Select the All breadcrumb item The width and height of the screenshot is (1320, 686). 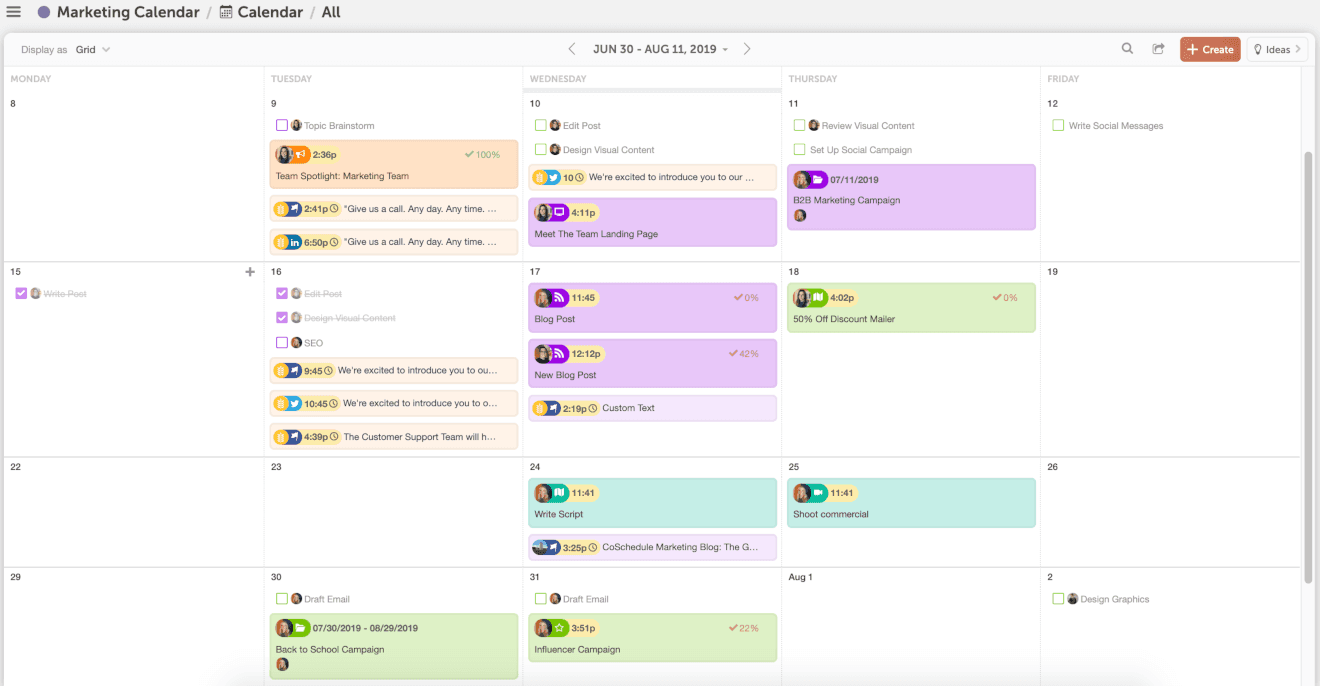(331, 12)
